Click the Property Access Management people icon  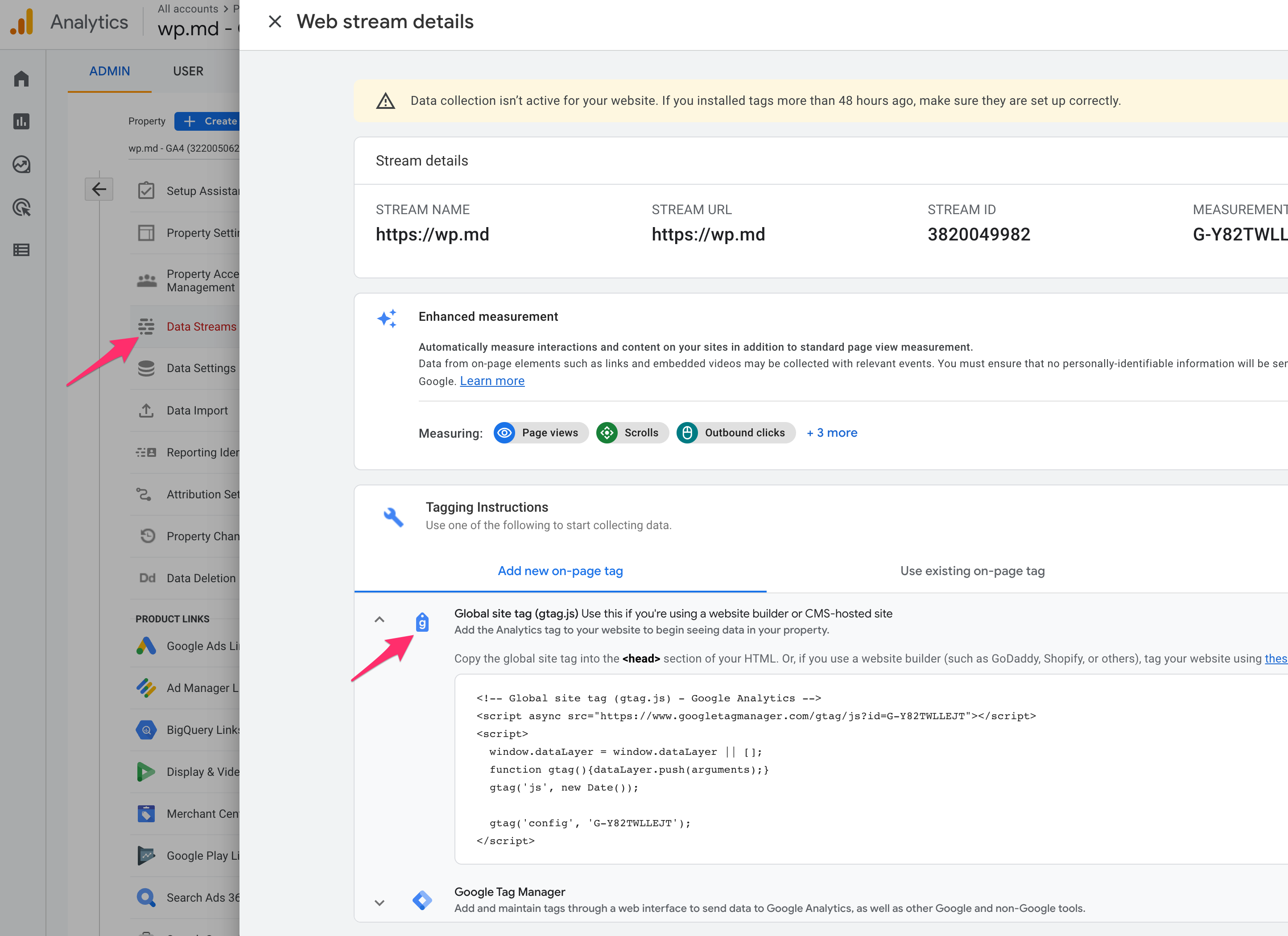pyautogui.click(x=147, y=281)
